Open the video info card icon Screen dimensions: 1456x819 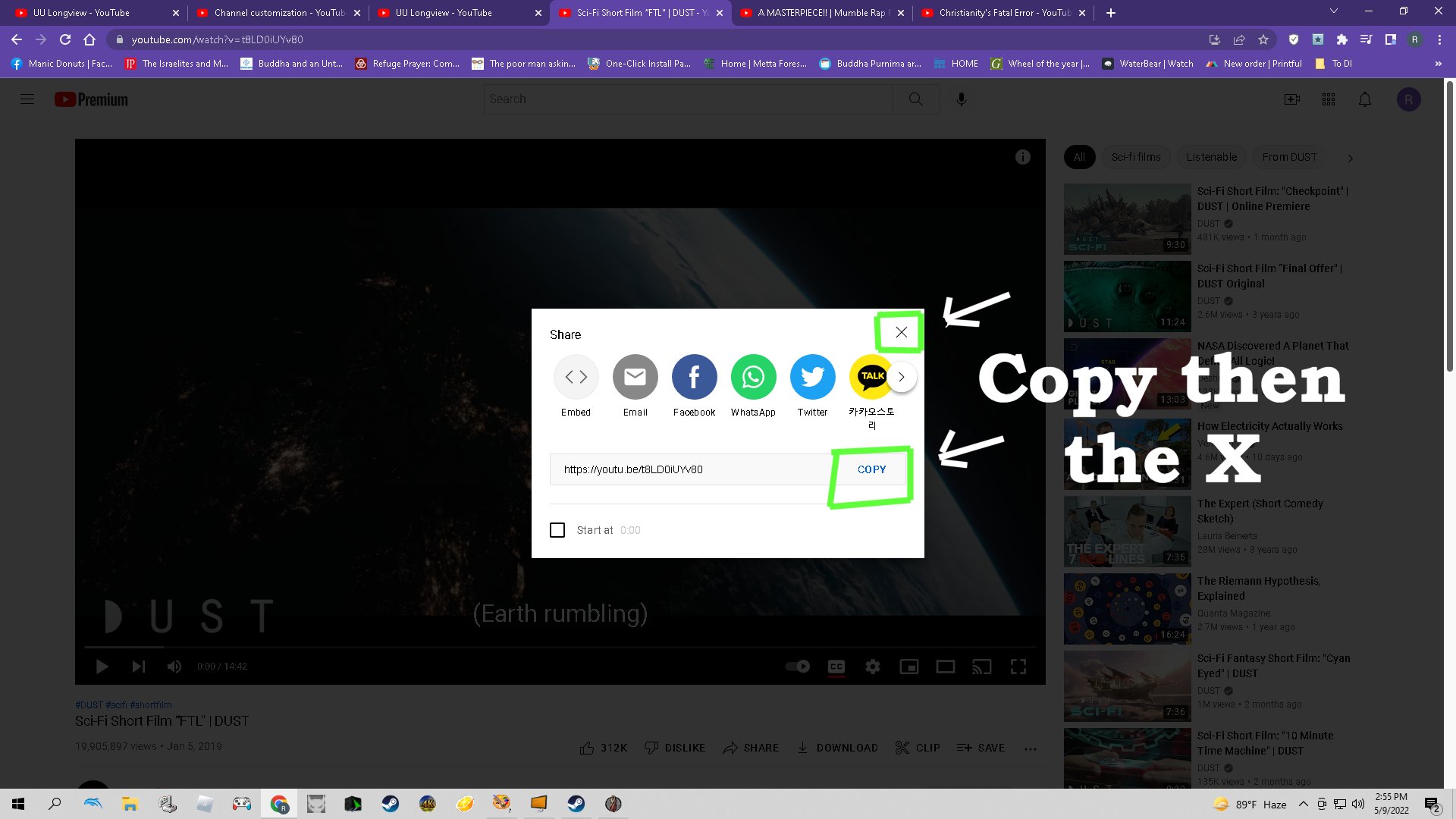click(x=1022, y=157)
